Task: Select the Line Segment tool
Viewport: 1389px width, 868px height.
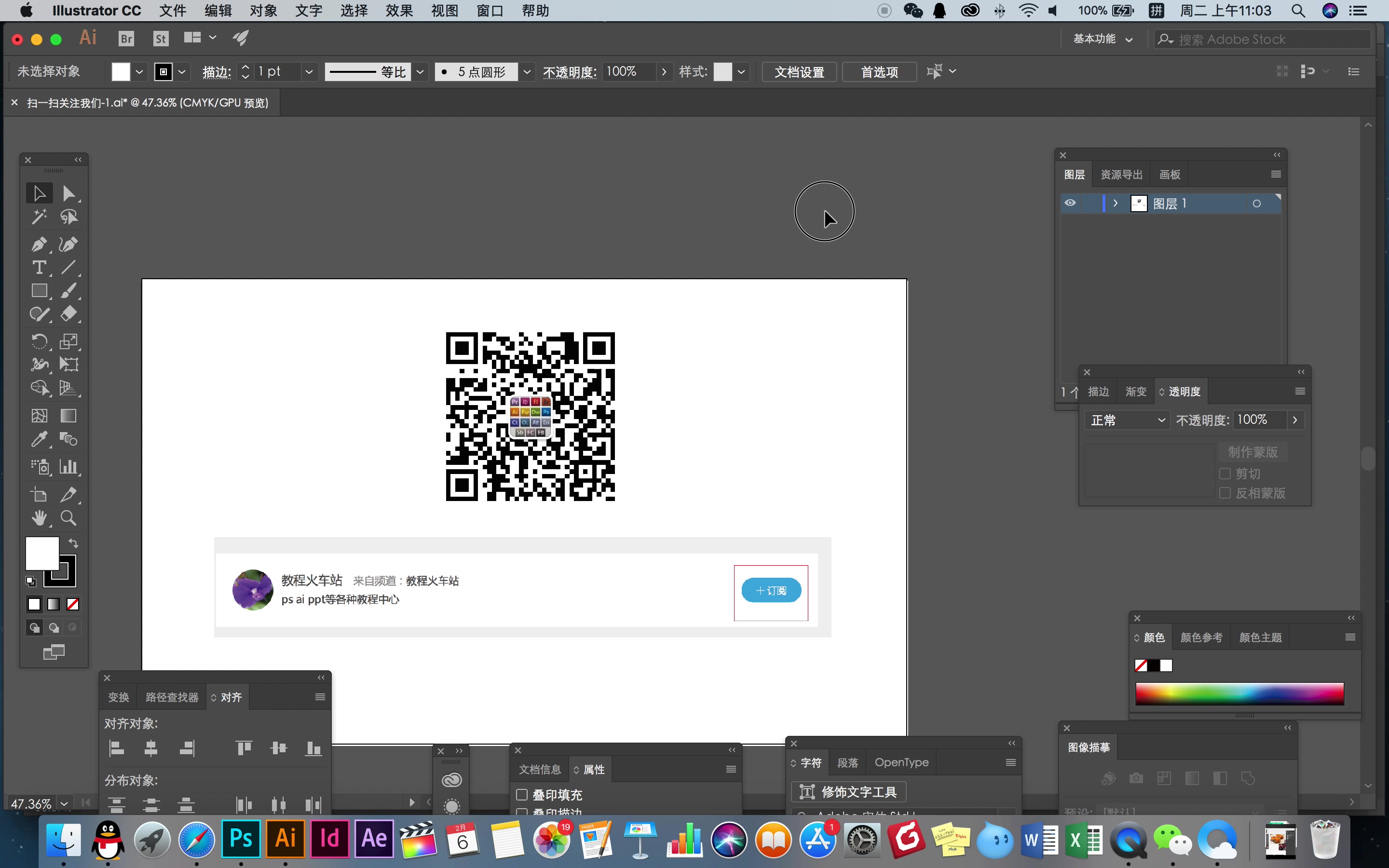Action: click(69, 268)
